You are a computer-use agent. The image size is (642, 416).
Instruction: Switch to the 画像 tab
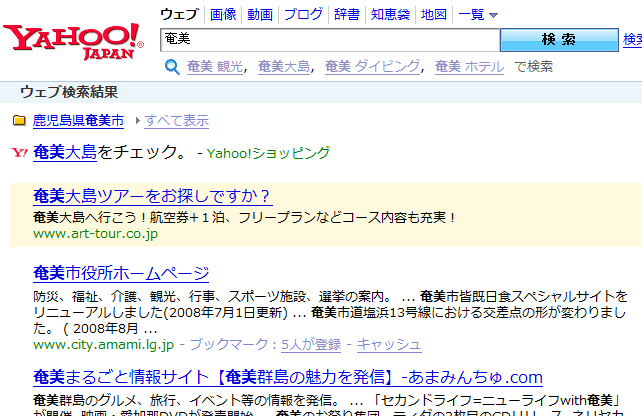pos(223,14)
